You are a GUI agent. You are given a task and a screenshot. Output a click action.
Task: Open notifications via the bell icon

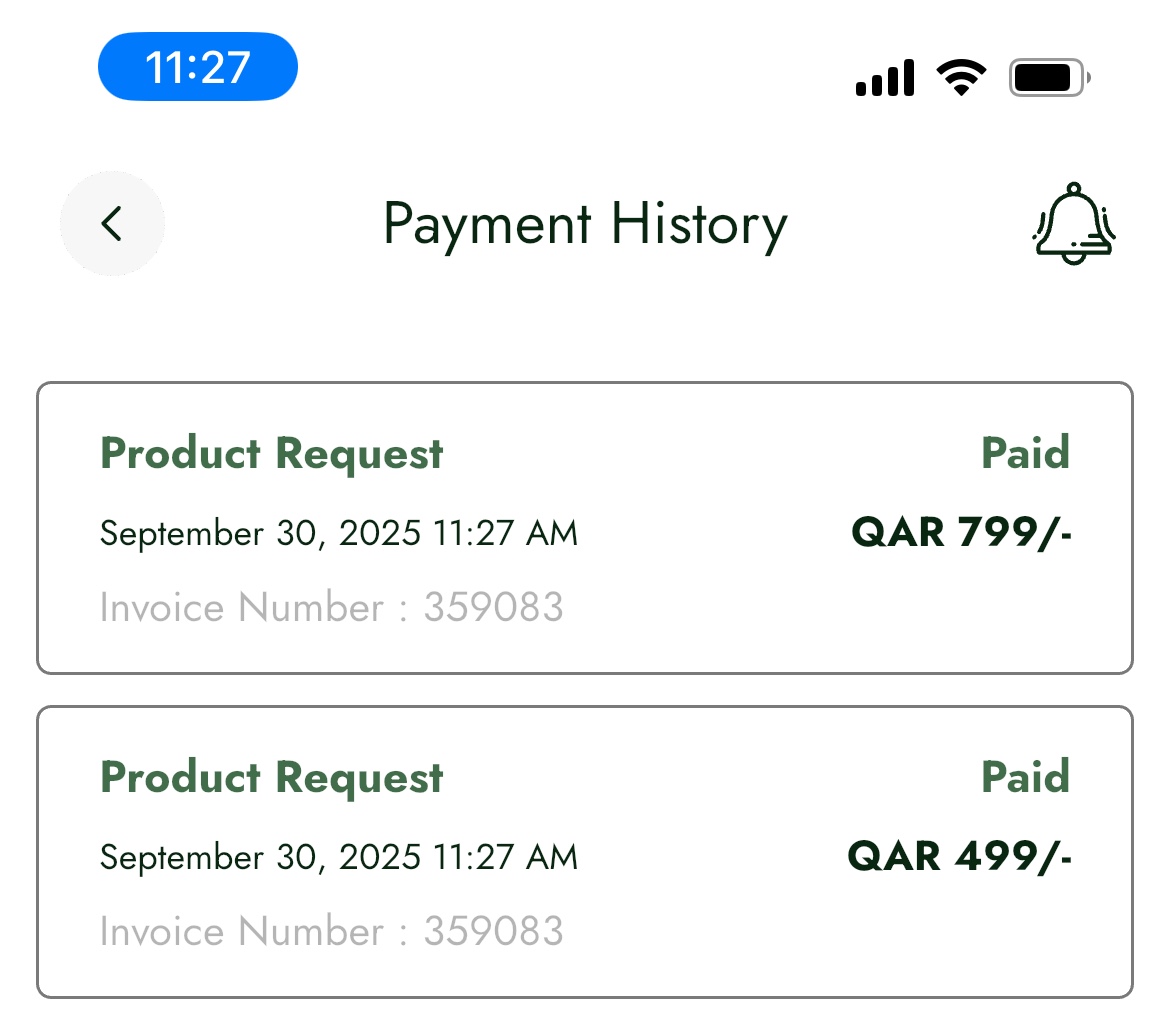[x=1073, y=224]
